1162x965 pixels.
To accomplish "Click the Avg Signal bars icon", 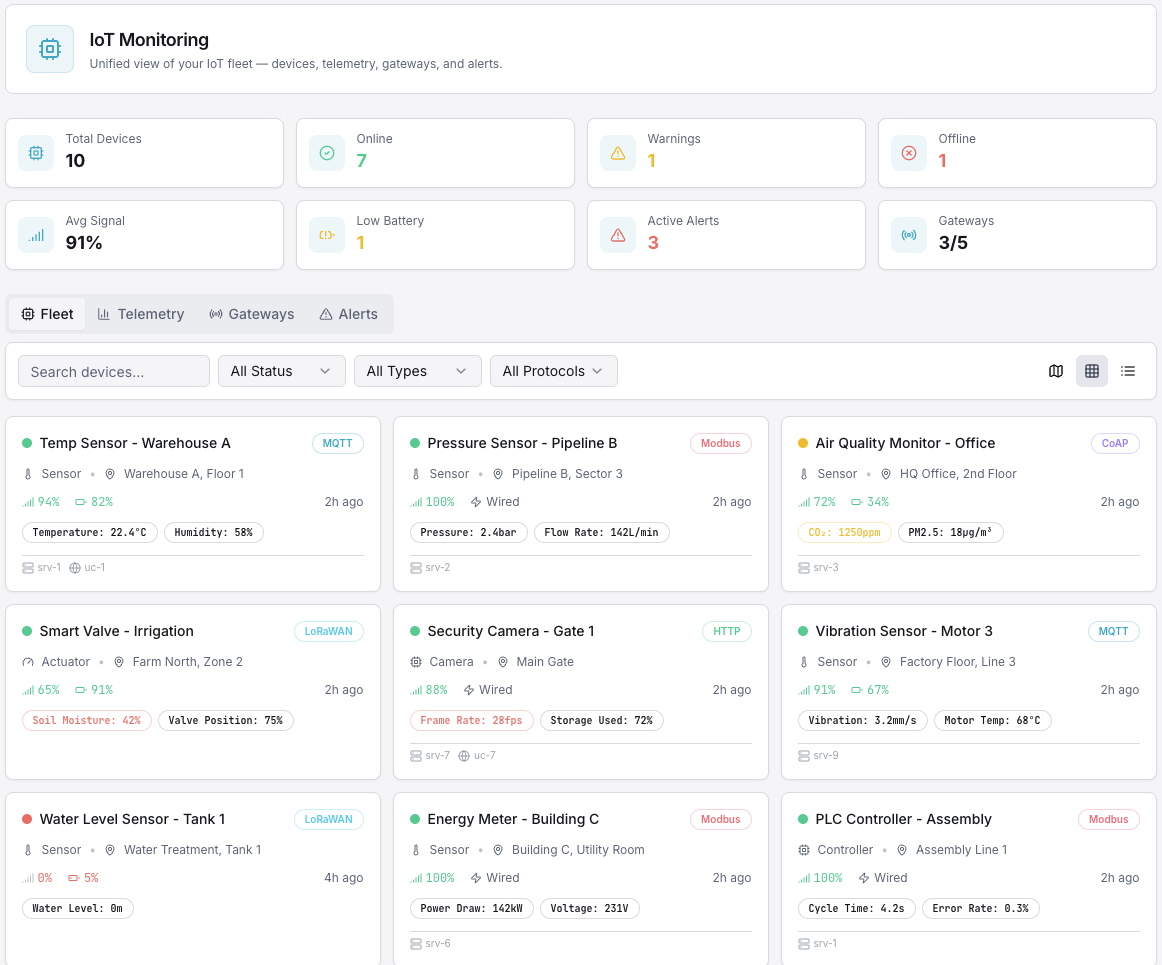I will coord(36,235).
